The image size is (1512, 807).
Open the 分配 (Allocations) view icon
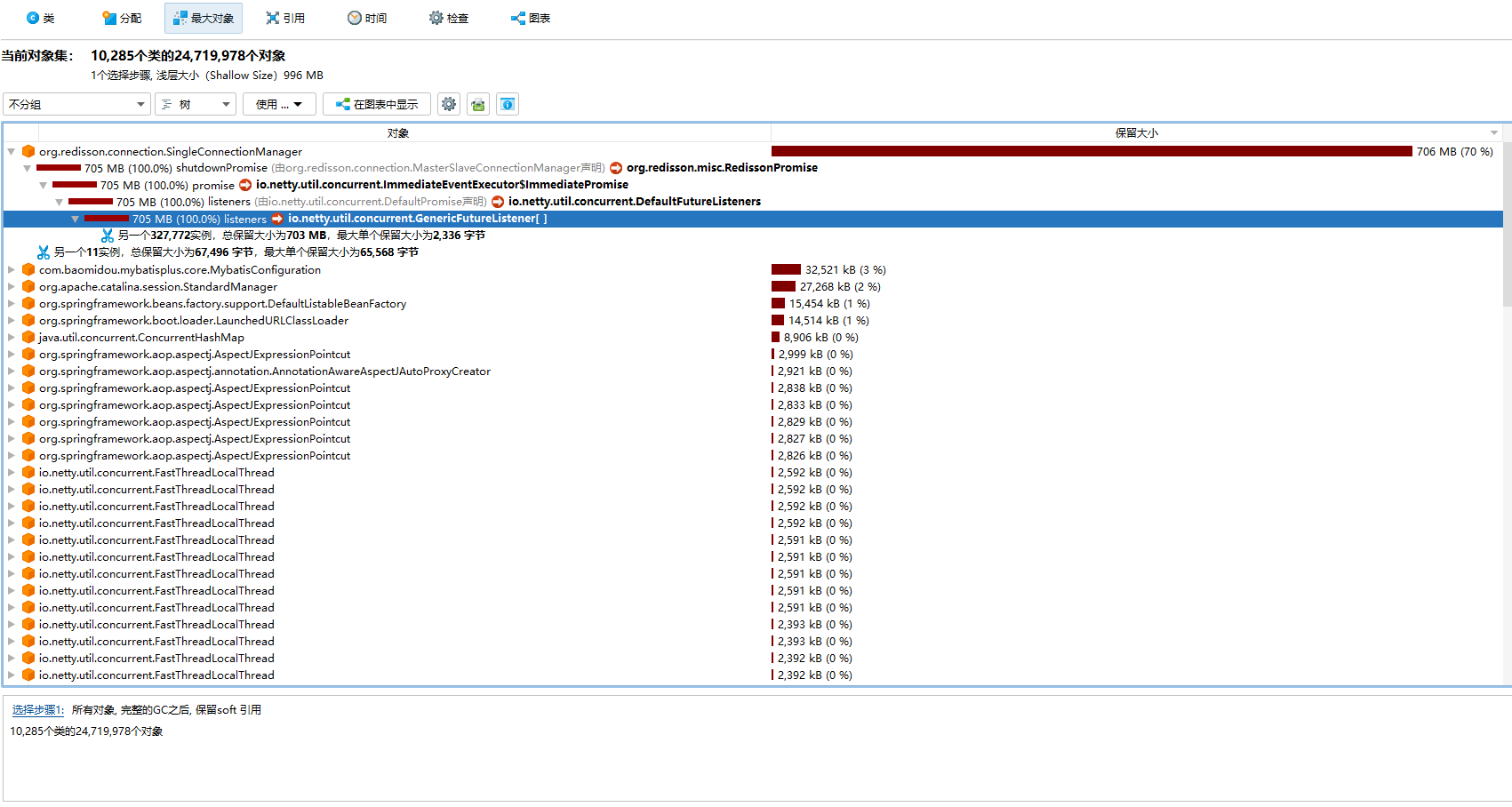tap(121, 18)
